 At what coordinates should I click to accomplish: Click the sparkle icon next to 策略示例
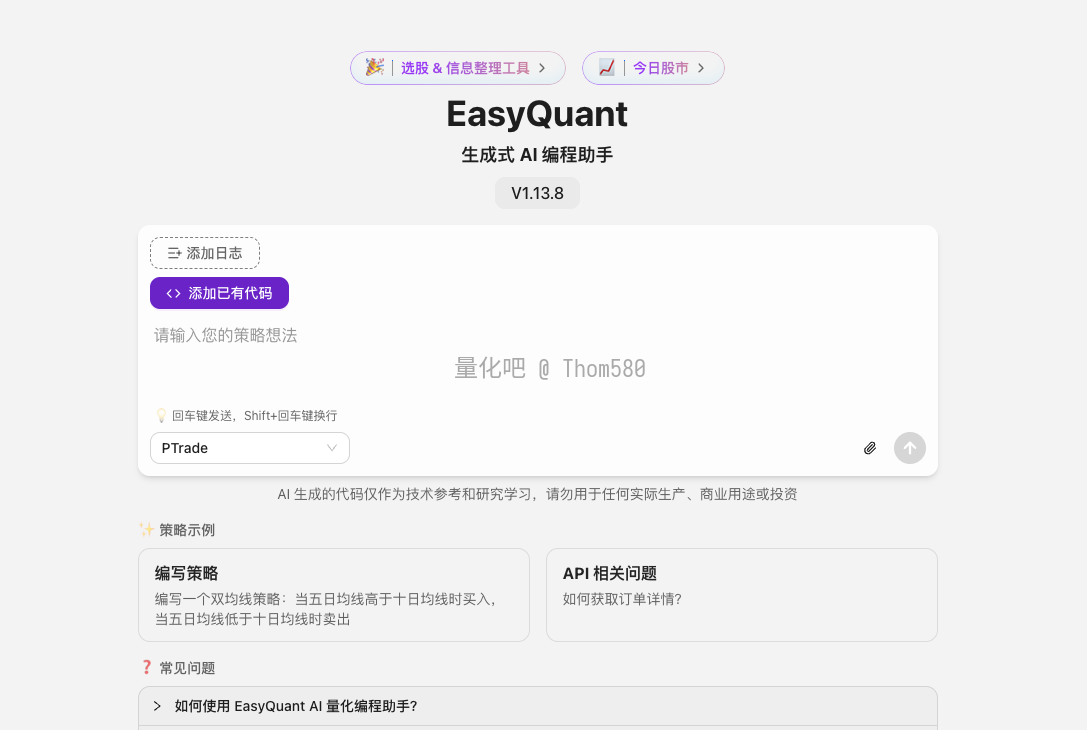click(146, 530)
